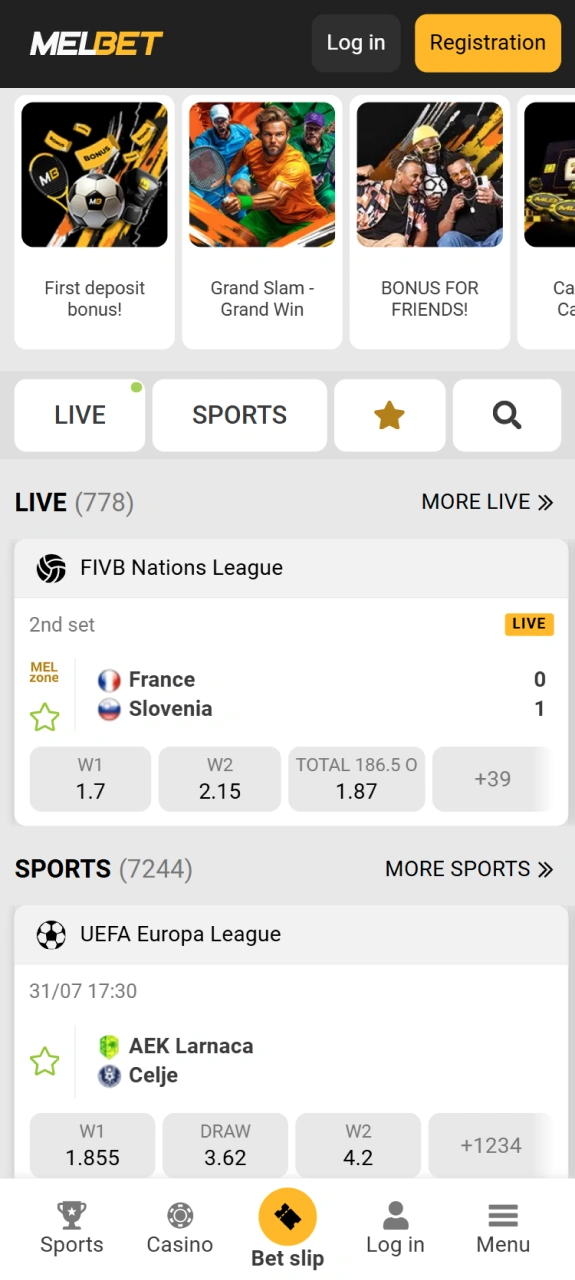This screenshot has width=575, height=1280.
Task: Open the hamburger Menu icon
Action: point(503,1215)
